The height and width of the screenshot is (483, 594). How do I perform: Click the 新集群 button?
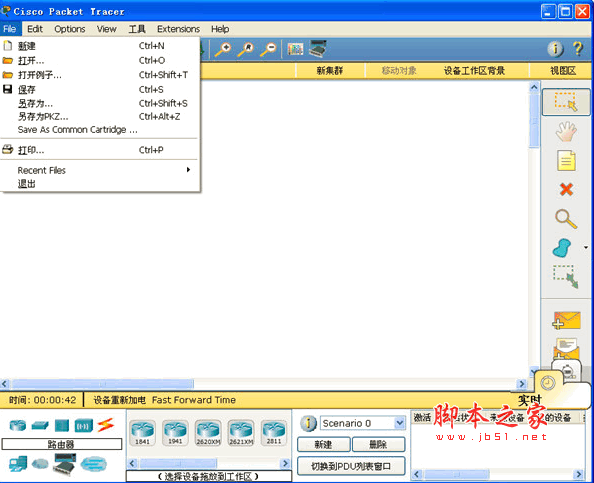(x=330, y=70)
